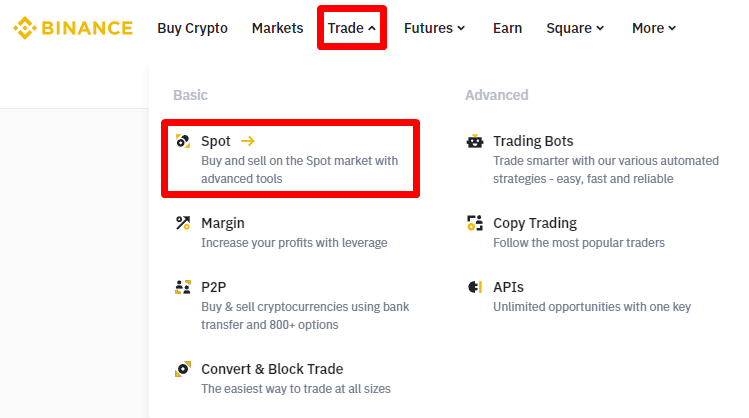Go to the Markets page

coord(277,28)
